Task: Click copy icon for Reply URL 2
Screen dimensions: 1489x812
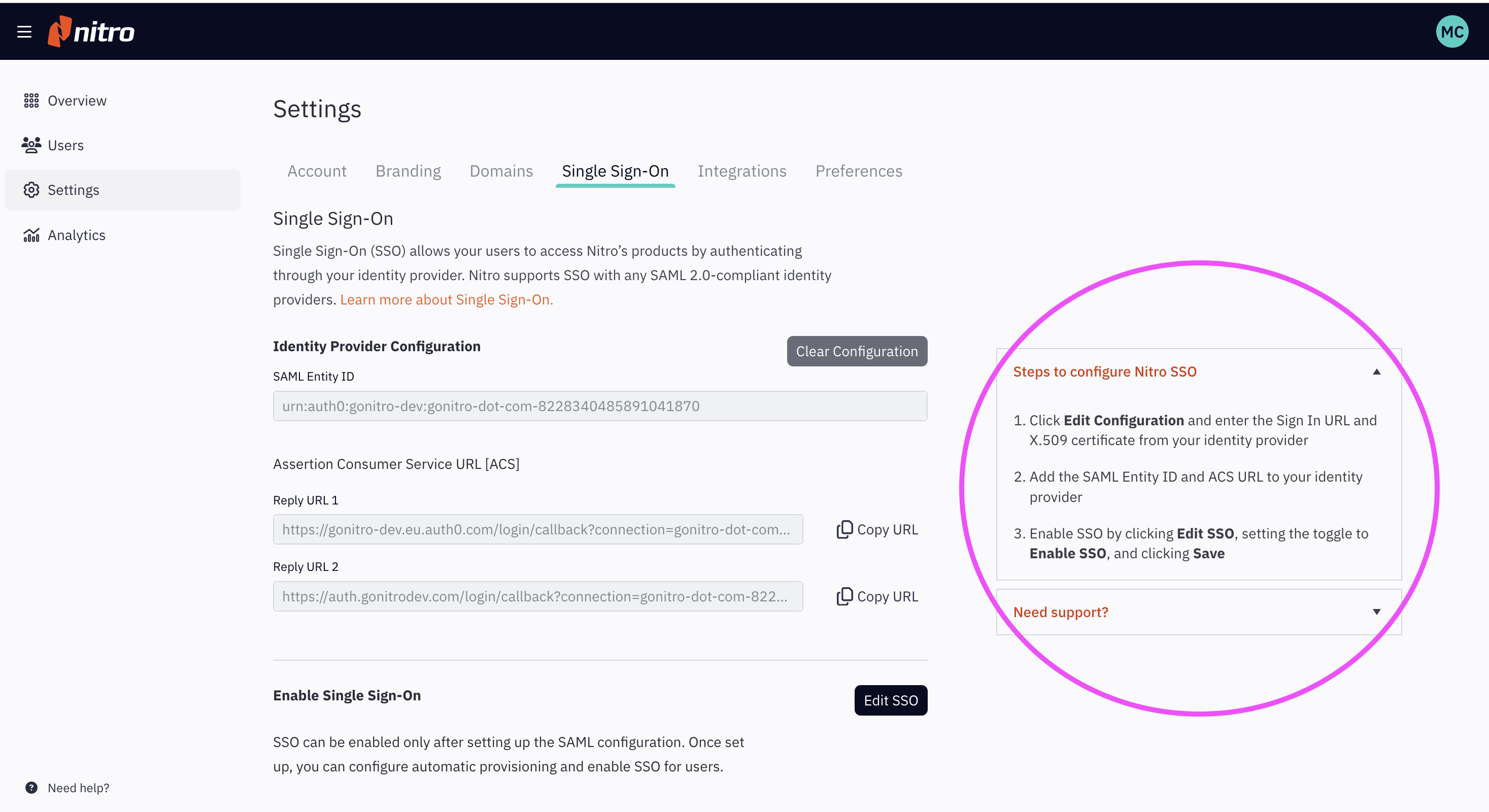Action: click(x=844, y=596)
